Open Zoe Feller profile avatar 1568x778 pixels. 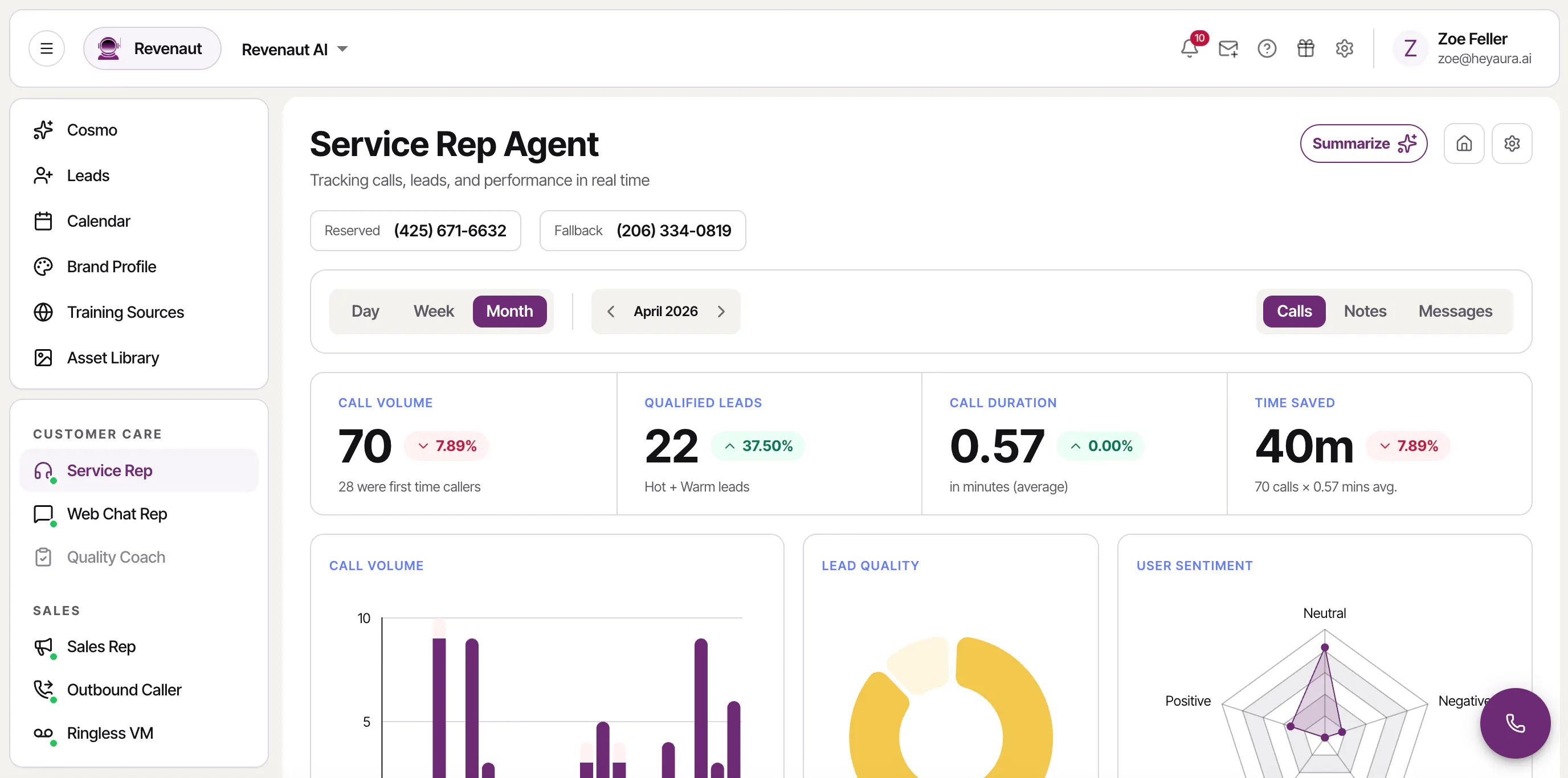pos(1410,48)
